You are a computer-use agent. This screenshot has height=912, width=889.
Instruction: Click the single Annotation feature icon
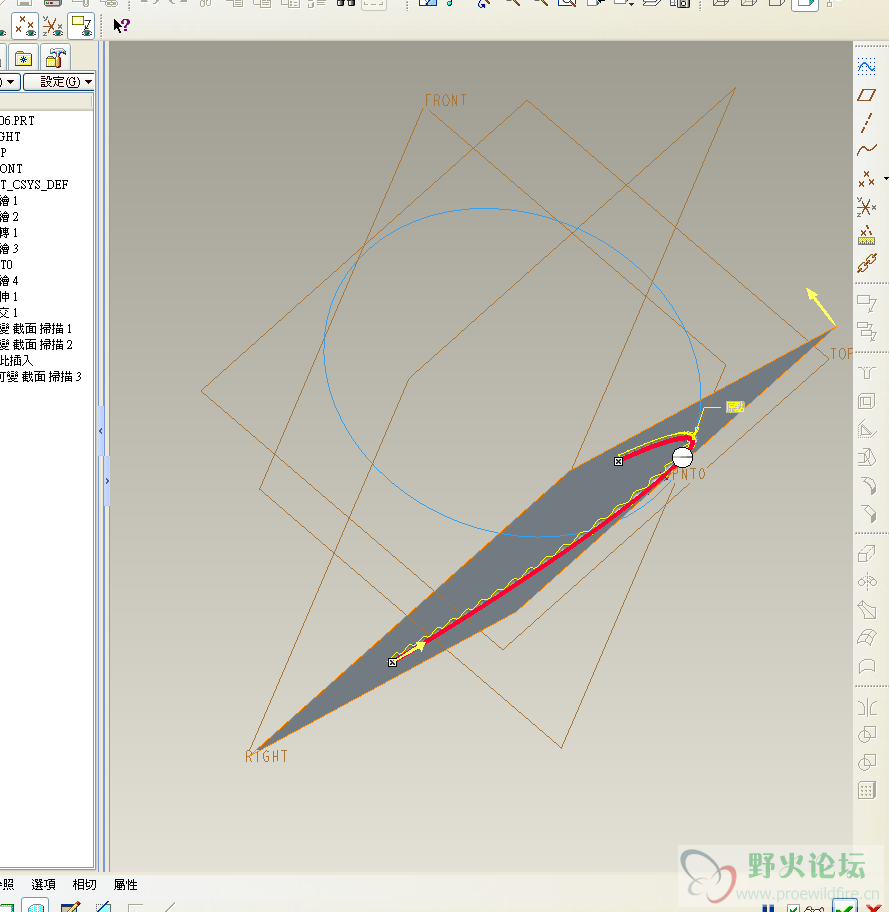866,304
